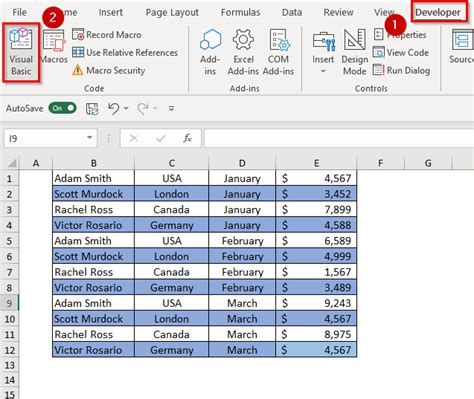Select column G header
Screen dimensions: 474x399
[x=428, y=163]
